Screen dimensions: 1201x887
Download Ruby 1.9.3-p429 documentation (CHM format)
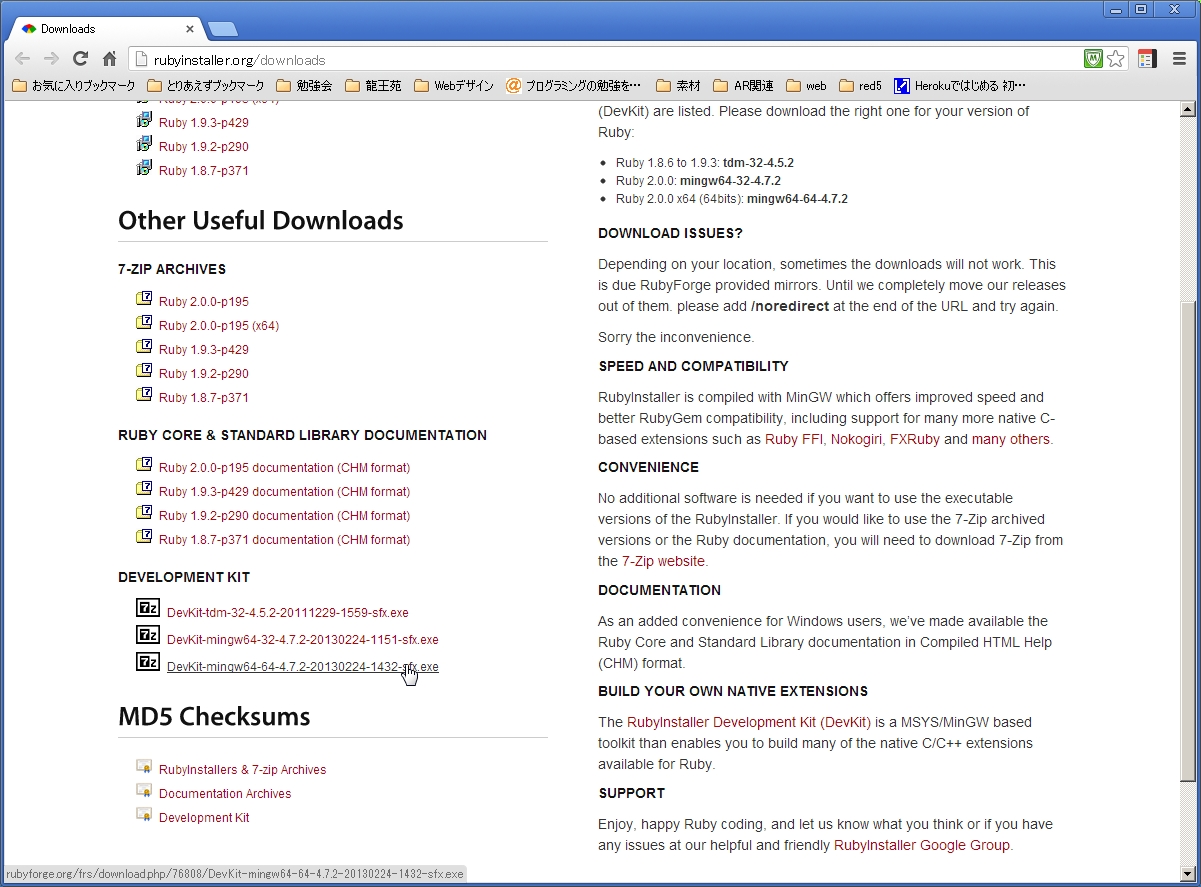pos(284,492)
